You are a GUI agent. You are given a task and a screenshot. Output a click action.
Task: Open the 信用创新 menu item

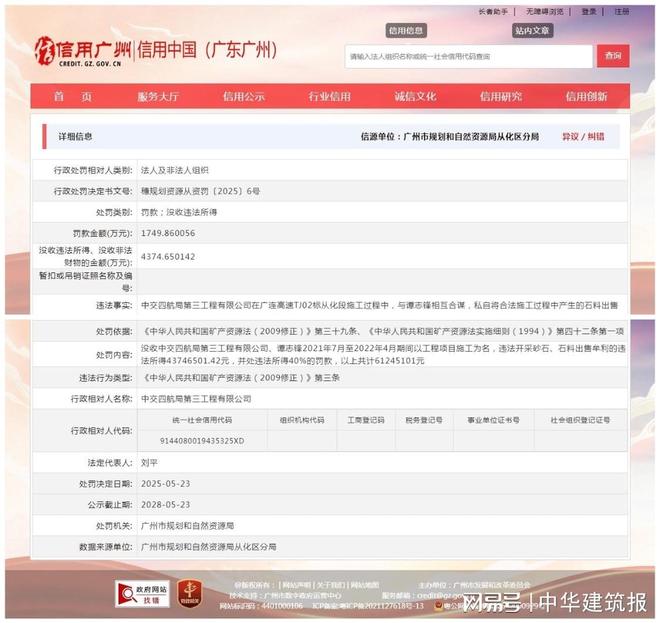click(x=586, y=97)
